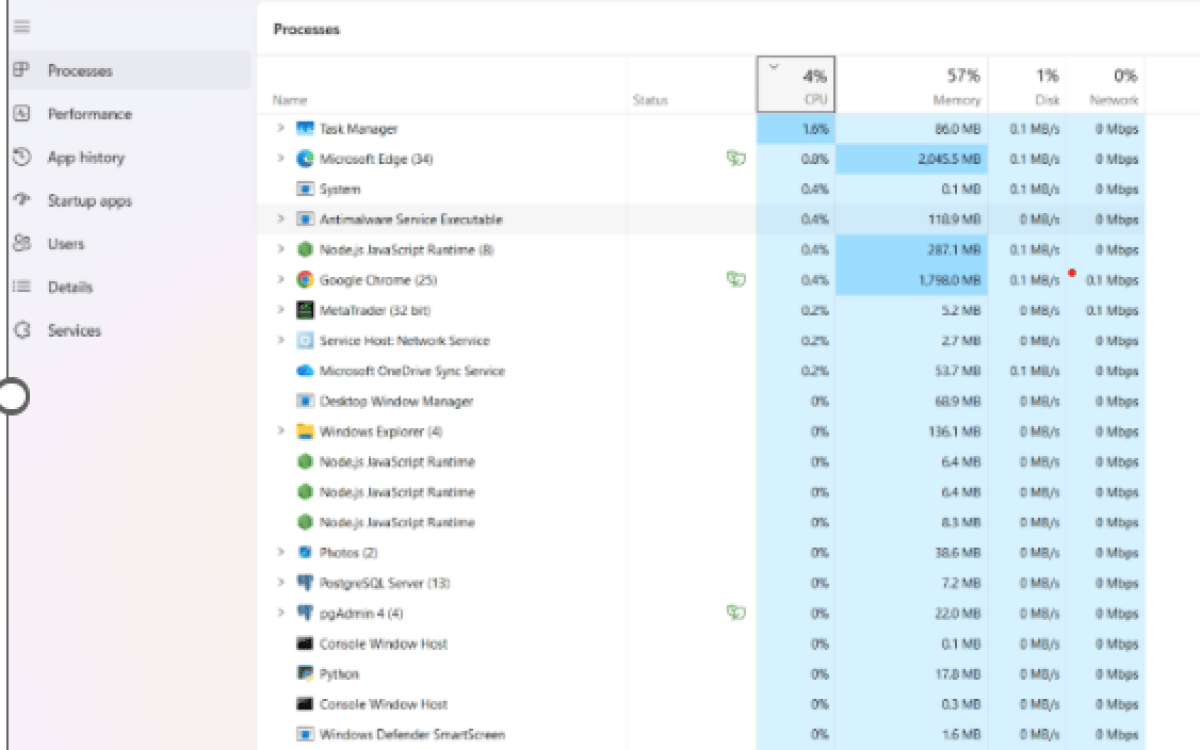Click the Users sidebar icon

(21, 243)
